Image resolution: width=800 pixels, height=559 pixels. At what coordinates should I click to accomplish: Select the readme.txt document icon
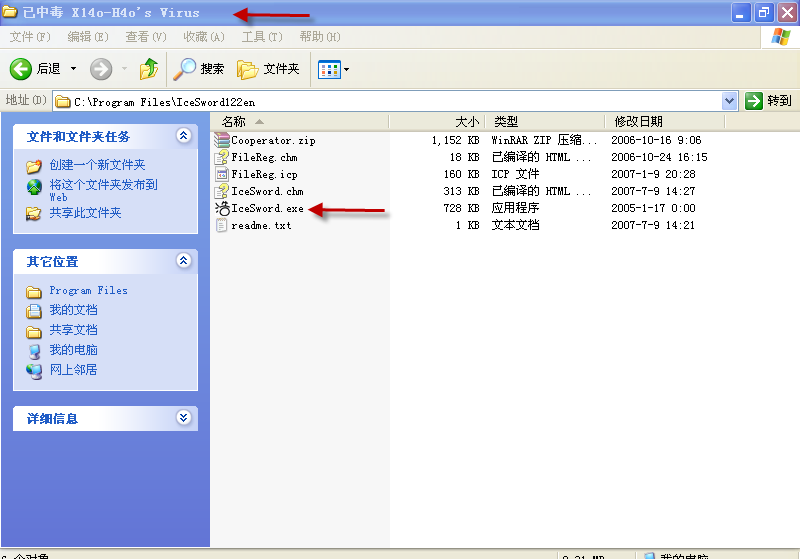(x=221, y=225)
